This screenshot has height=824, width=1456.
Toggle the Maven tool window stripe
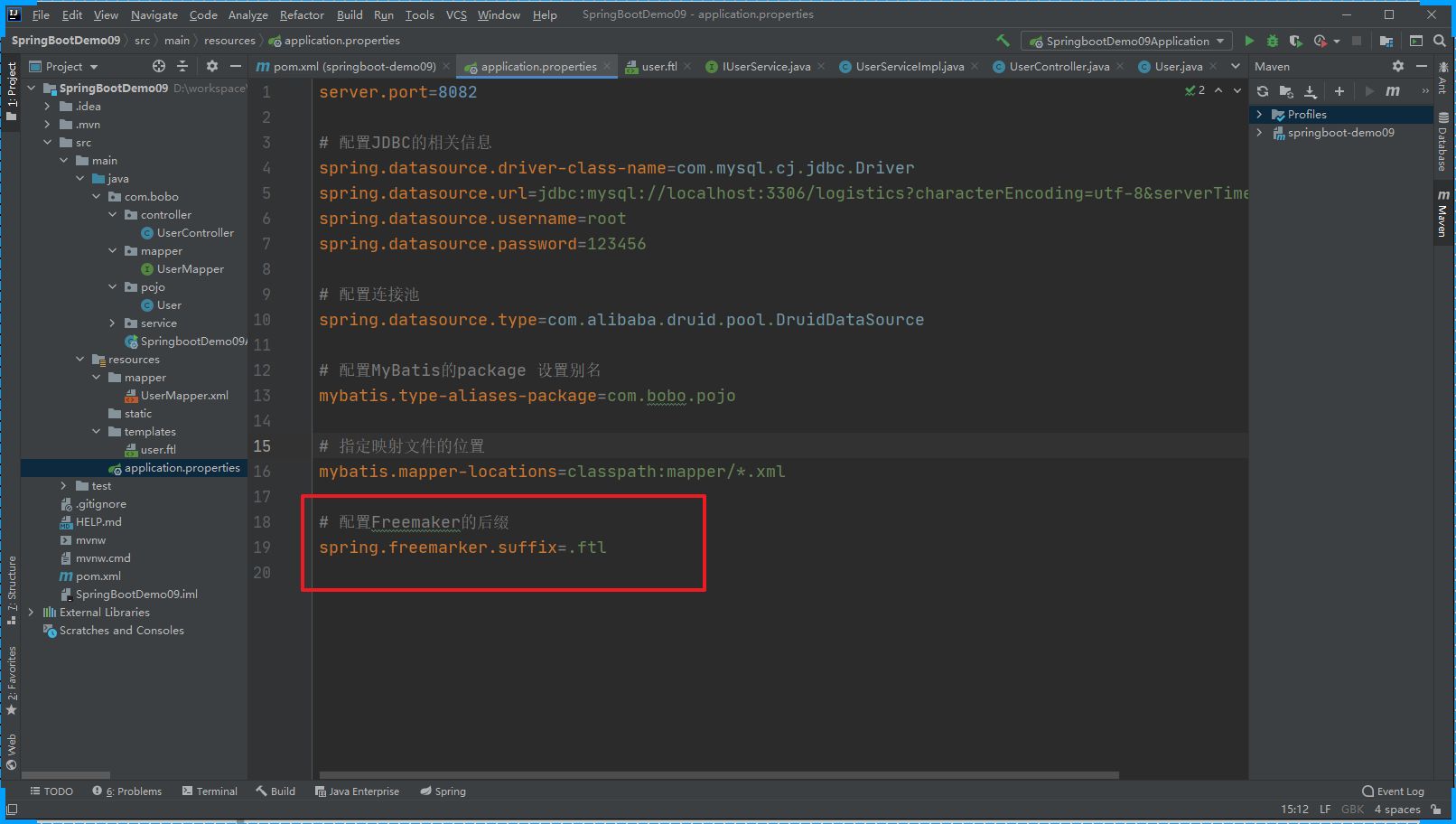pos(1442,214)
